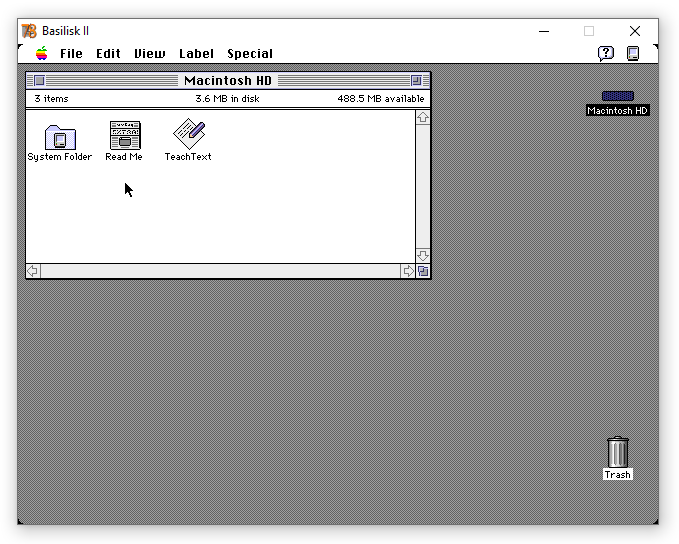
Task: Click the horizontal scrollbar right arrow
Action: pyautogui.click(x=408, y=271)
